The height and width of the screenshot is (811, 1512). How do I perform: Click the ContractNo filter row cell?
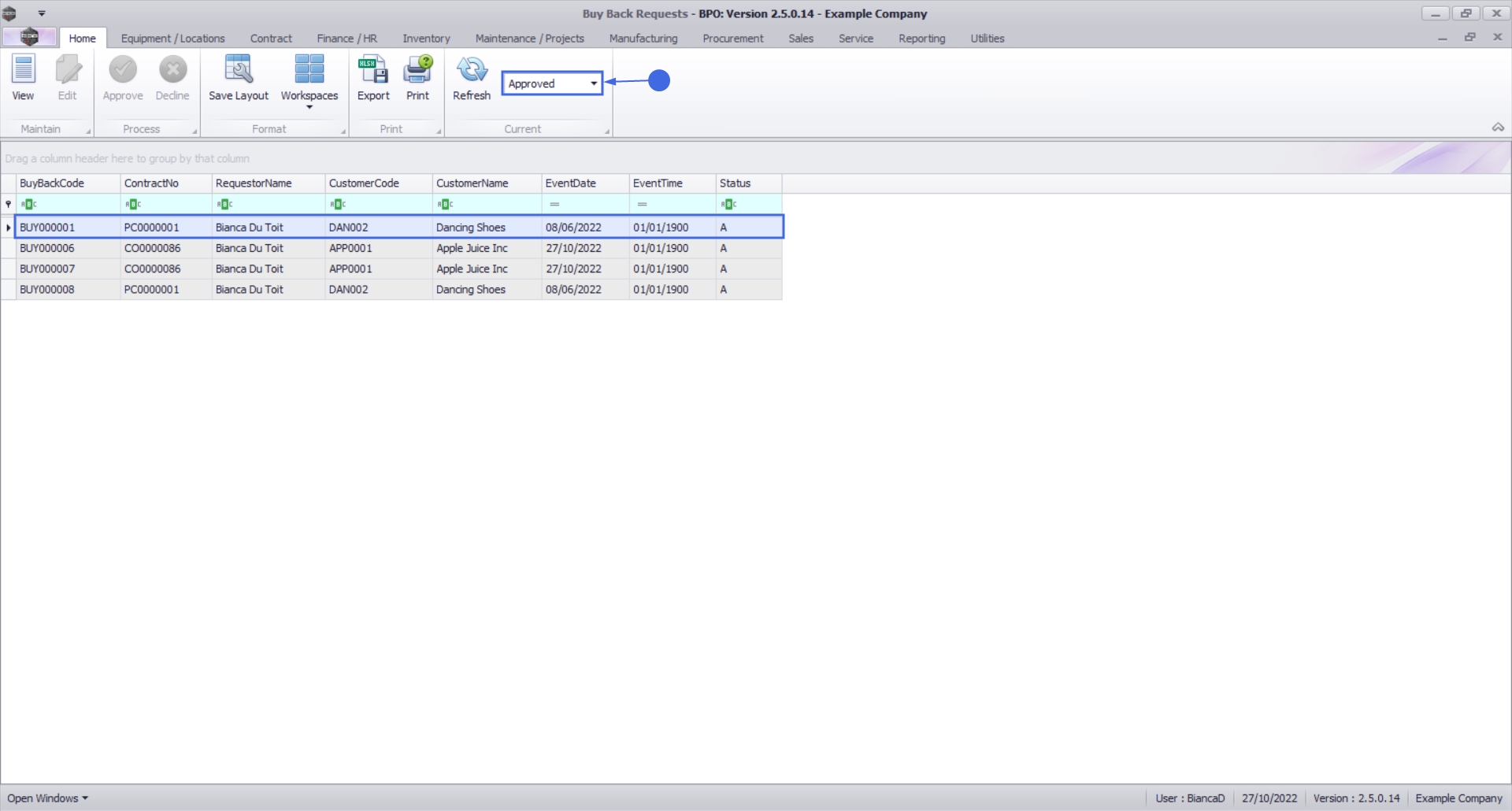(x=166, y=204)
